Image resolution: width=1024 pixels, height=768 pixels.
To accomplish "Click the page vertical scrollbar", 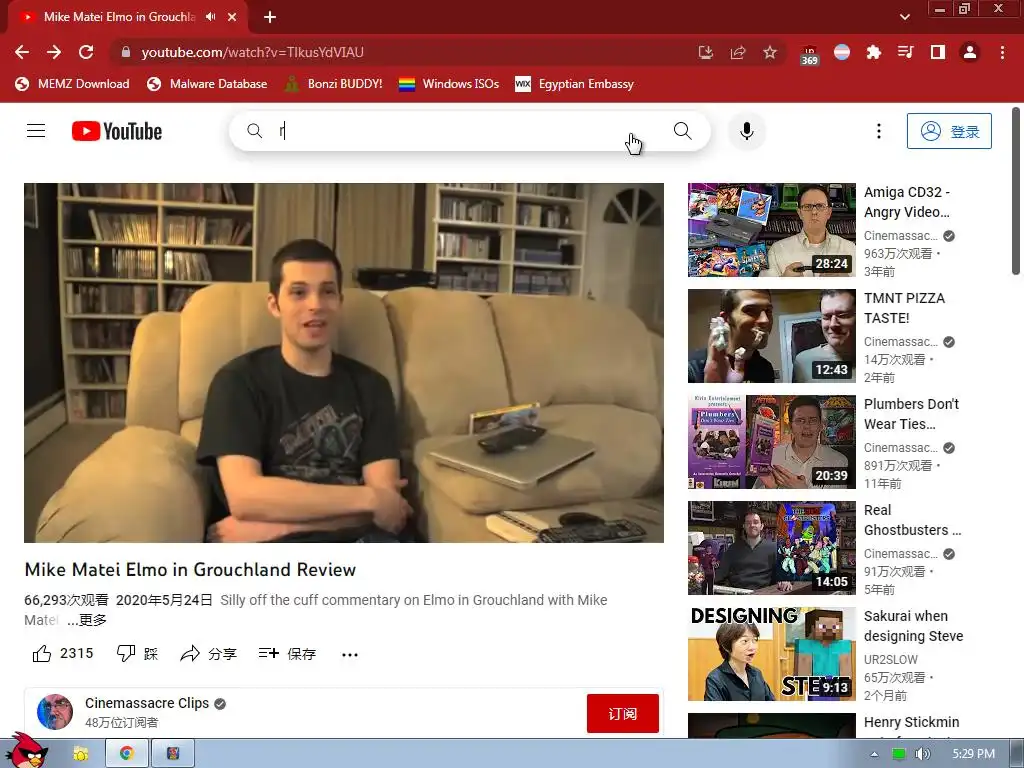I will [x=1016, y=191].
